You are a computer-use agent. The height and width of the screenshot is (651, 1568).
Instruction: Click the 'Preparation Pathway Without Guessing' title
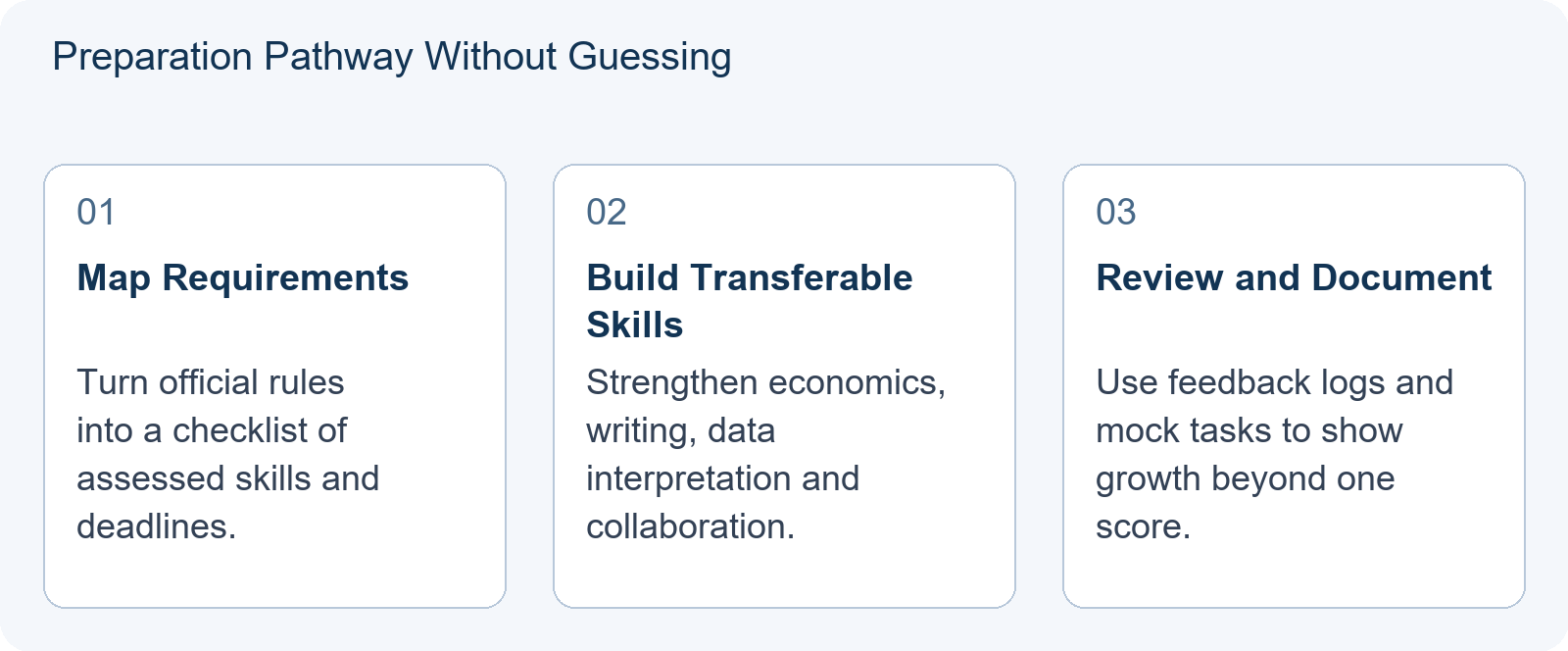tap(392, 57)
